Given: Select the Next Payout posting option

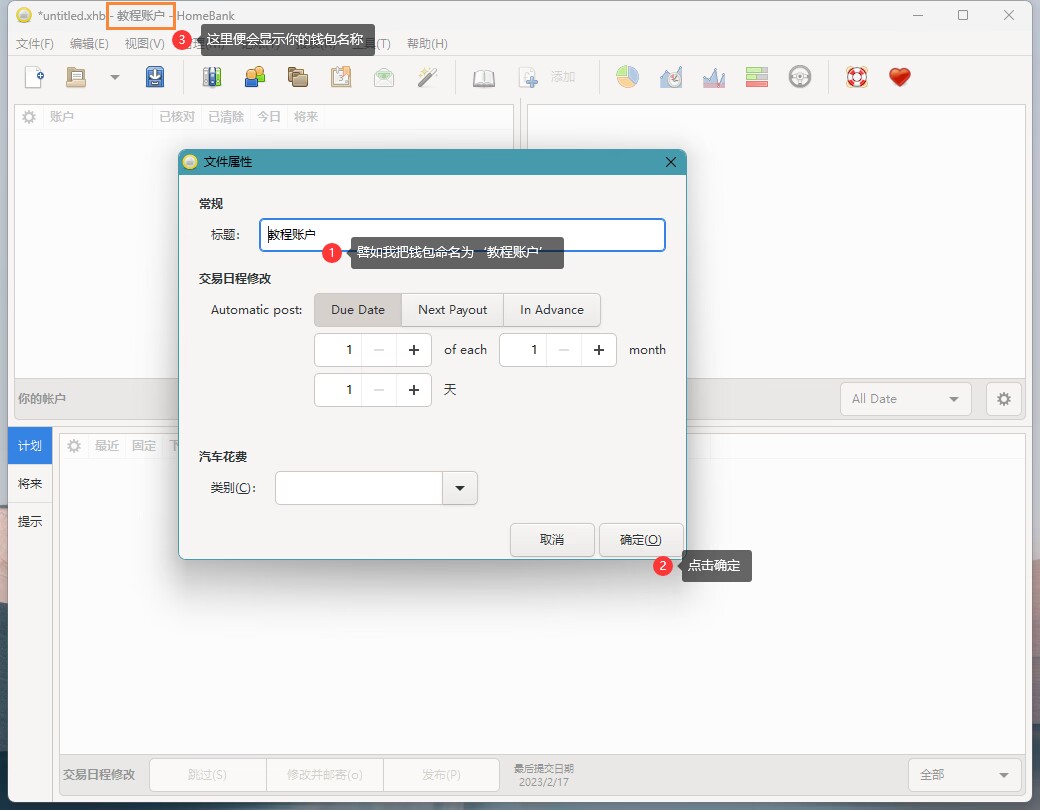Looking at the screenshot, I should pyautogui.click(x=452, y=310).
